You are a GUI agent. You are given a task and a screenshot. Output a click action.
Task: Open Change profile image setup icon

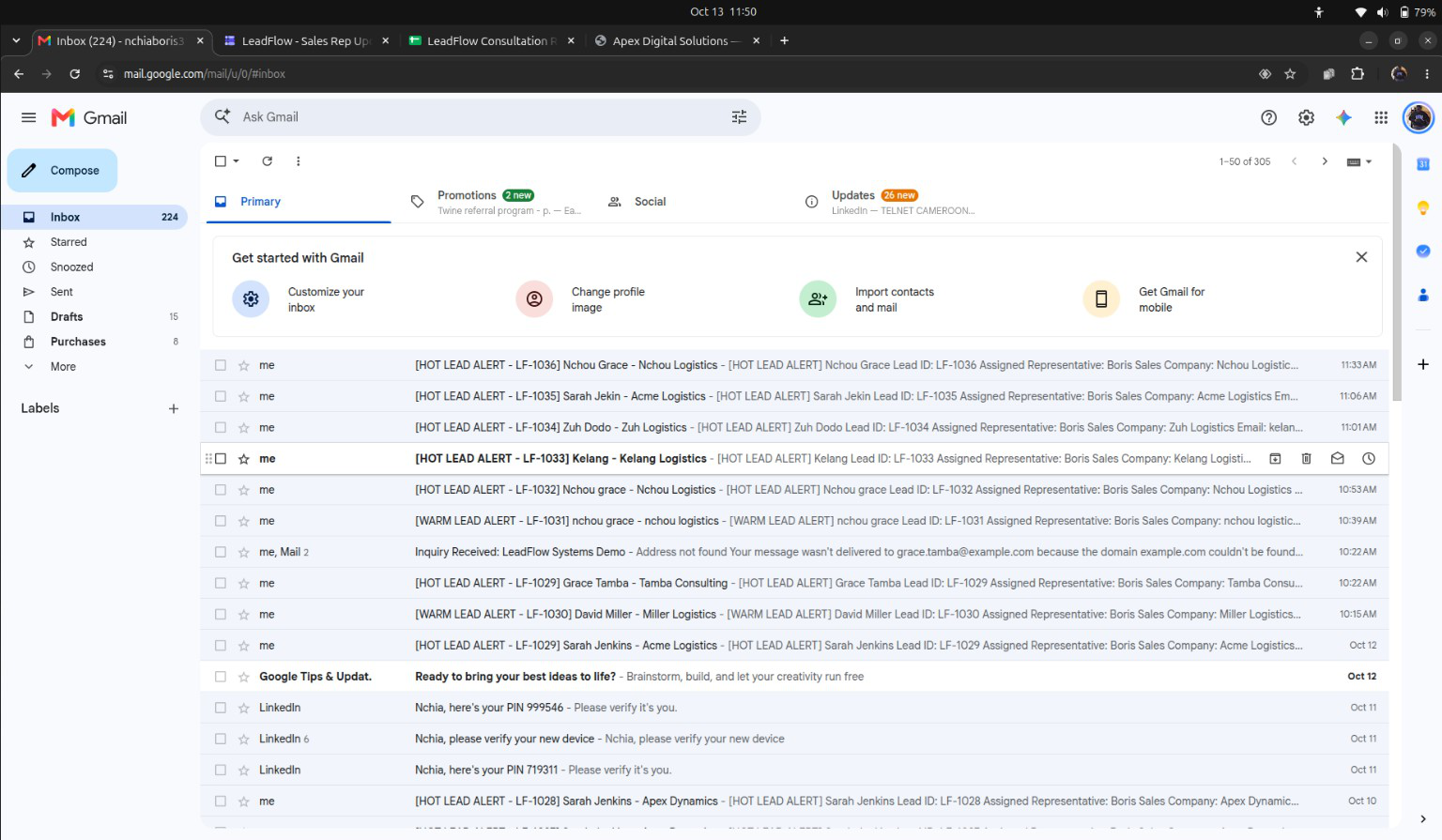[534, 299]
